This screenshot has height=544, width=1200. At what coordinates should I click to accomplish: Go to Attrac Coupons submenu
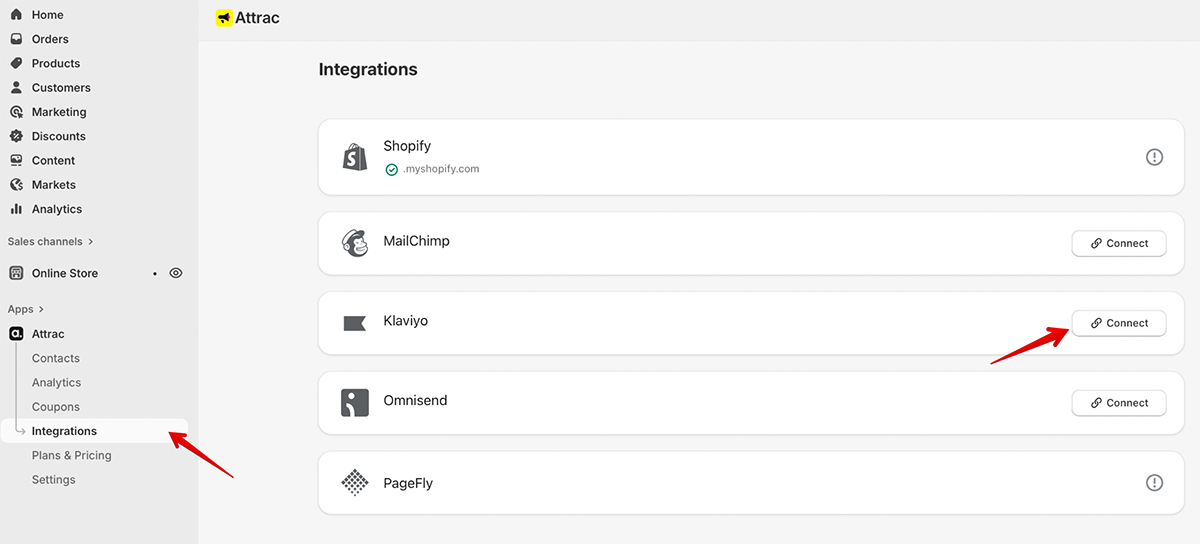(55, 407)
